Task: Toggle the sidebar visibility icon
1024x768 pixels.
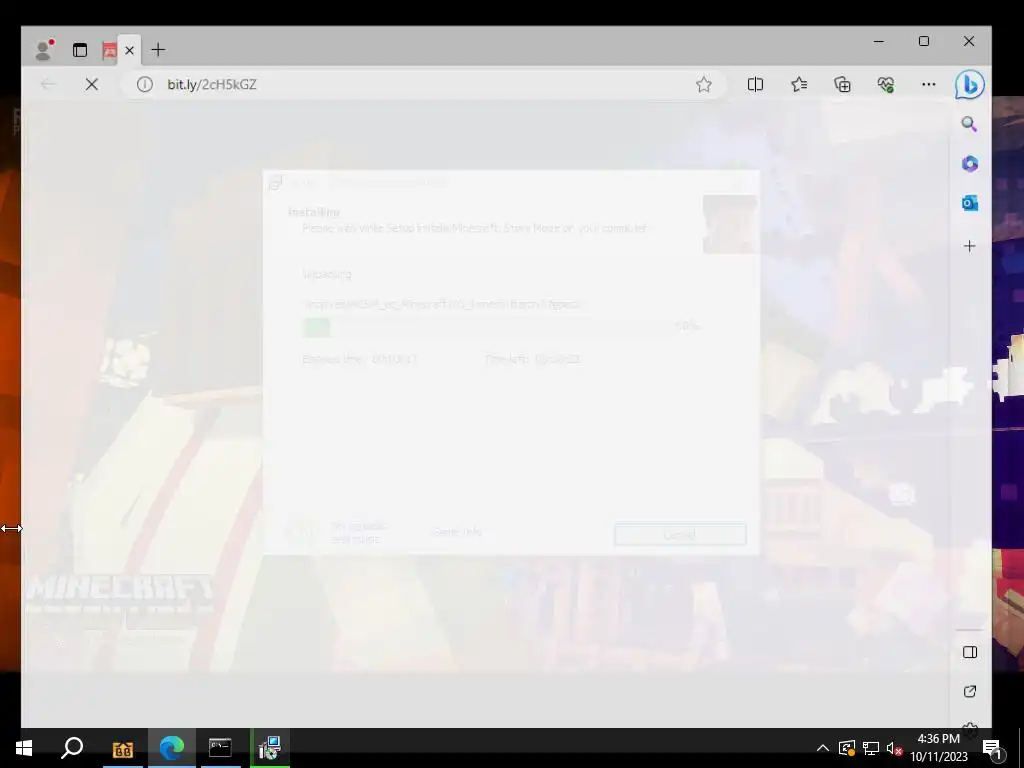Action: [970, 652]
